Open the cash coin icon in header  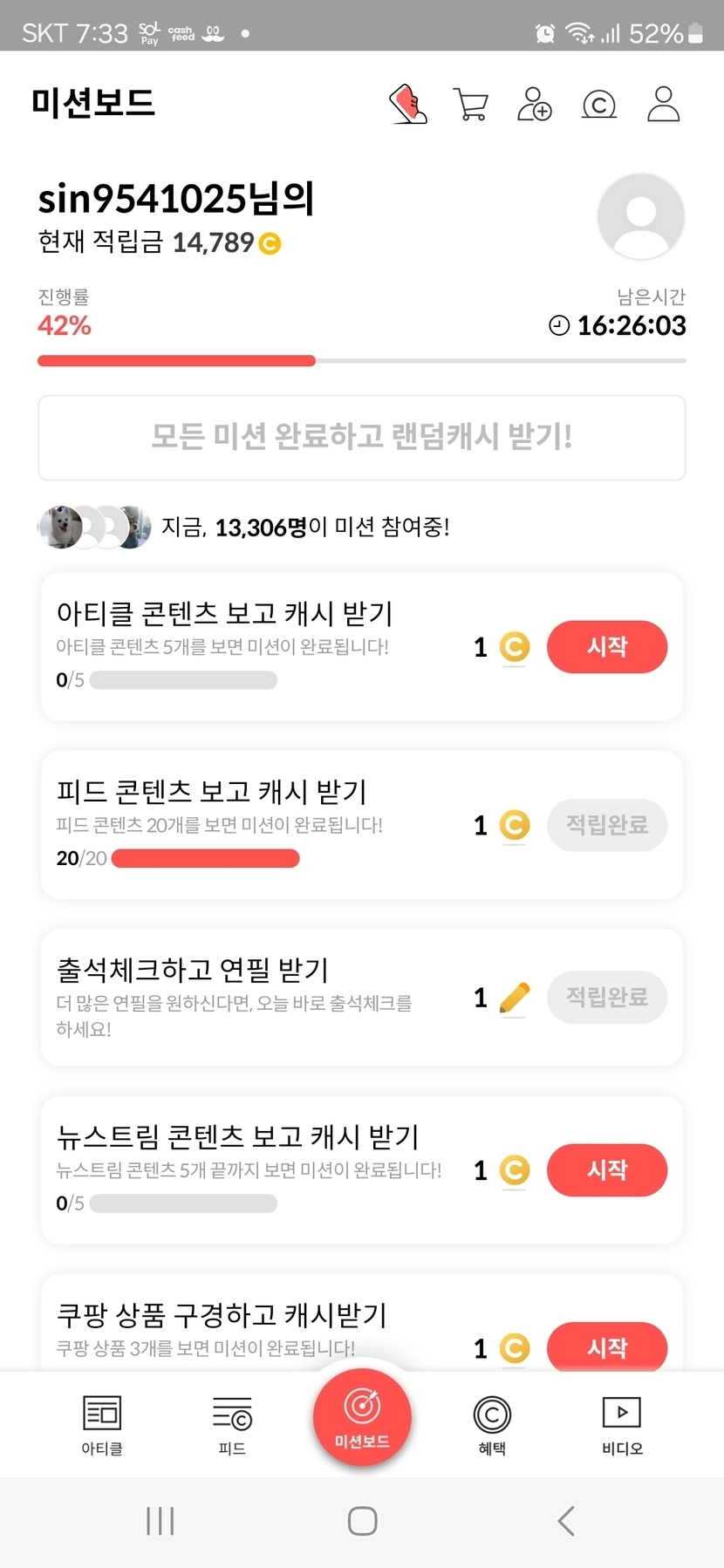point(599,105)
